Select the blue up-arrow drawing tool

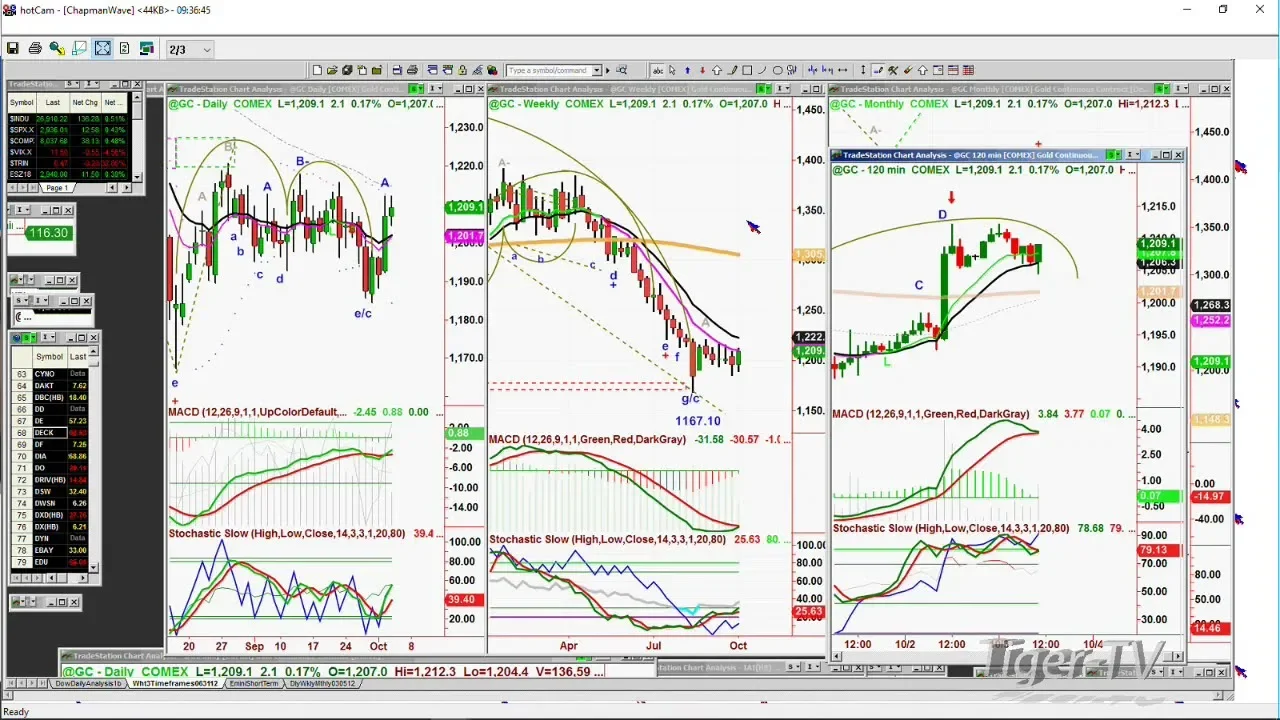click(687, 70)
